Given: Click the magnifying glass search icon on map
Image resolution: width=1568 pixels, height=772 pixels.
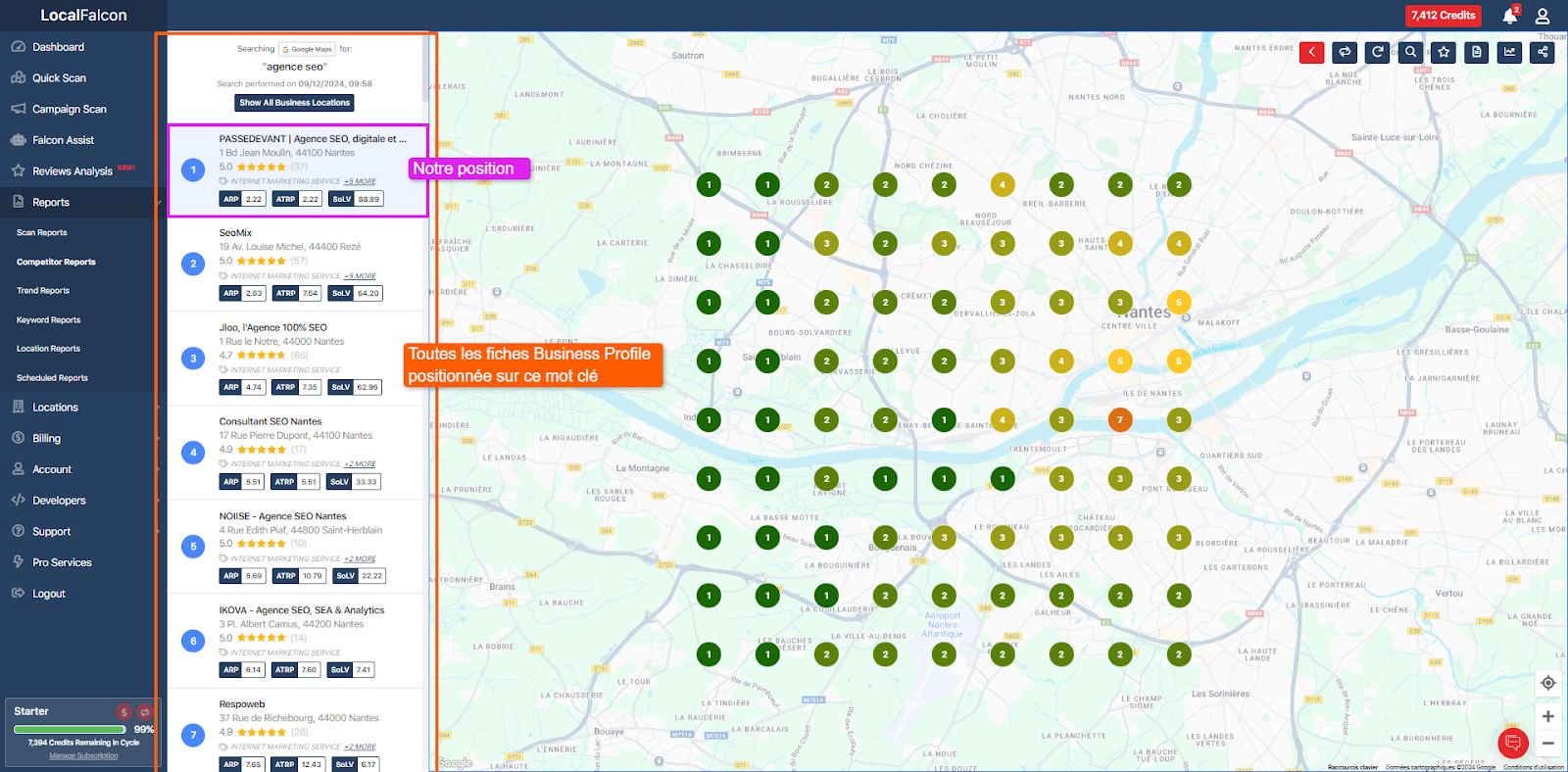Looking at the screenshot, I should (1410, 52).
